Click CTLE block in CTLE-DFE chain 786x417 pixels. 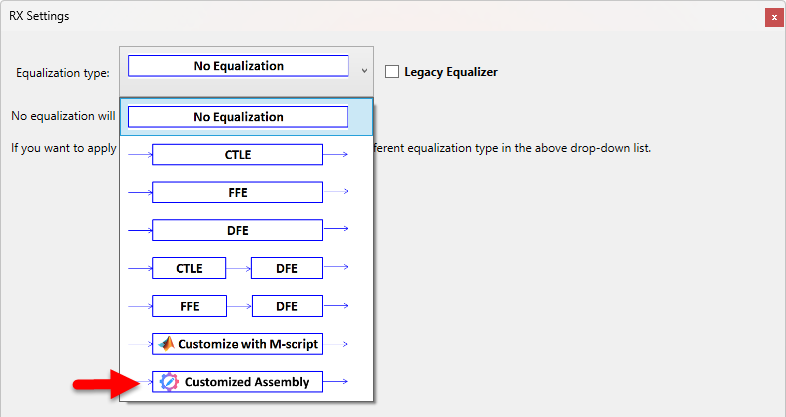pos(189,268)
